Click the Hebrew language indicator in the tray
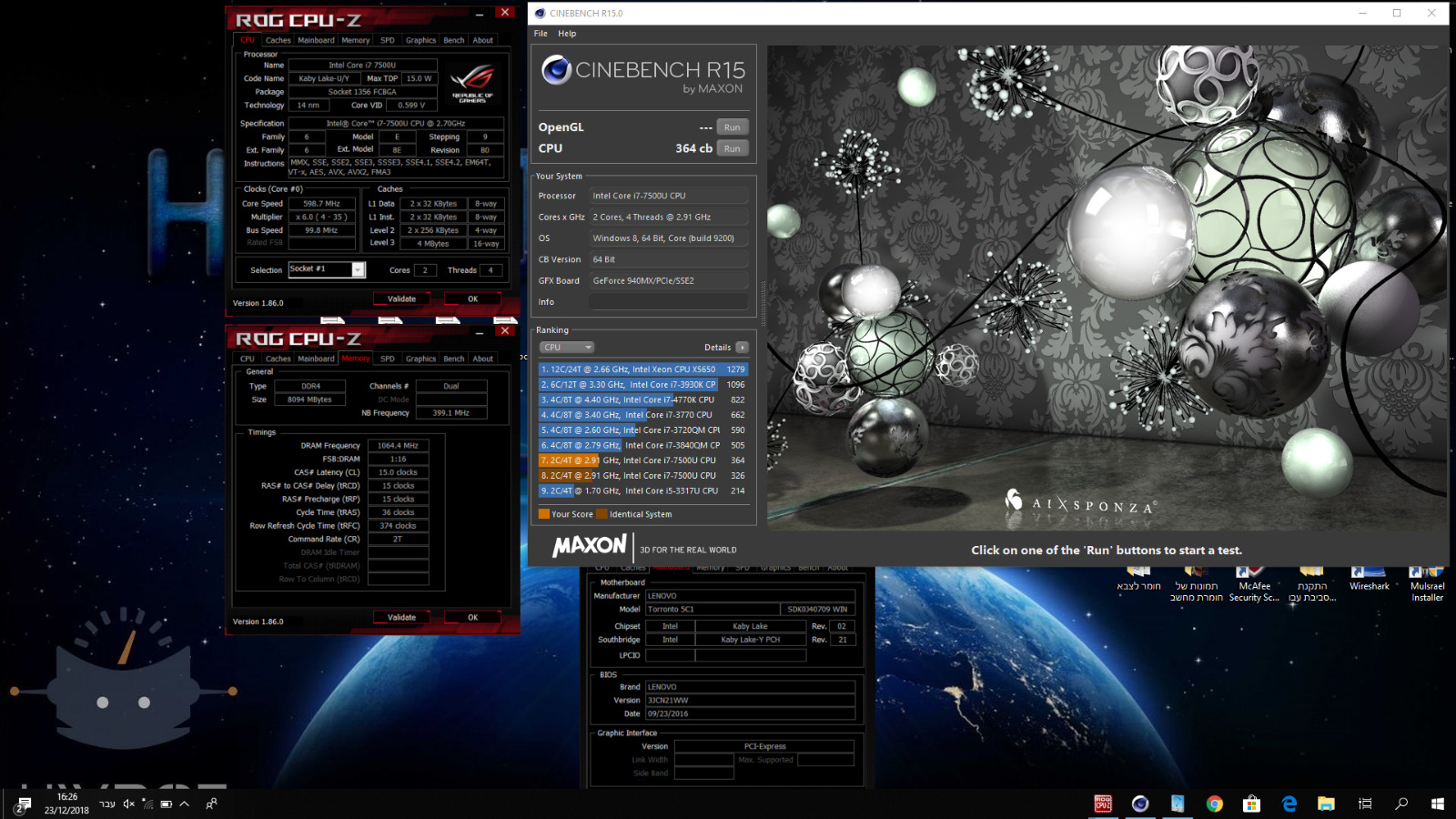This screenshot has height=819, width=1456. (106, 804)
